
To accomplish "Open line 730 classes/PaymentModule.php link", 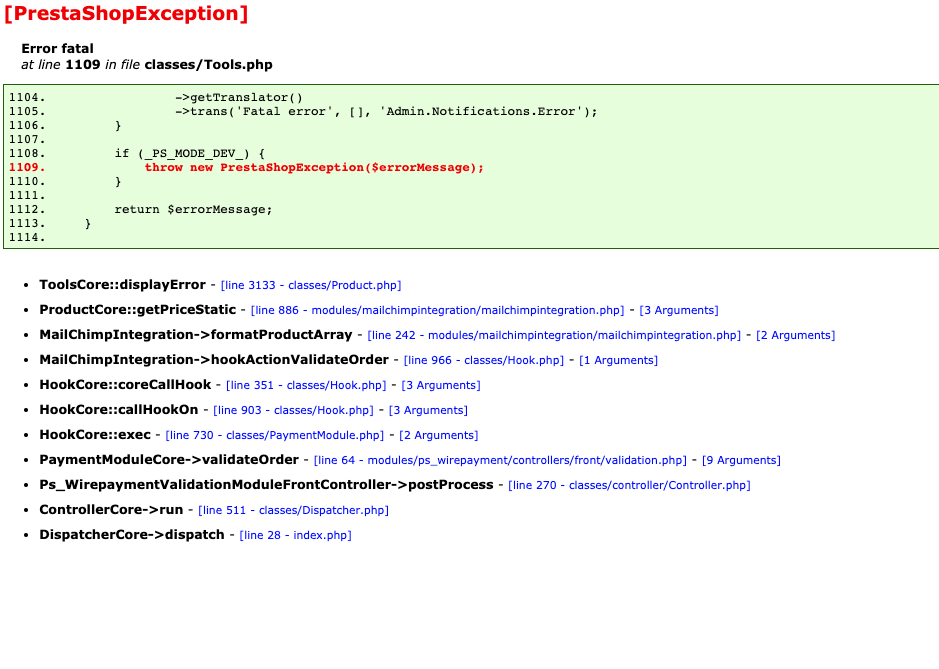I will pos(275,435).
